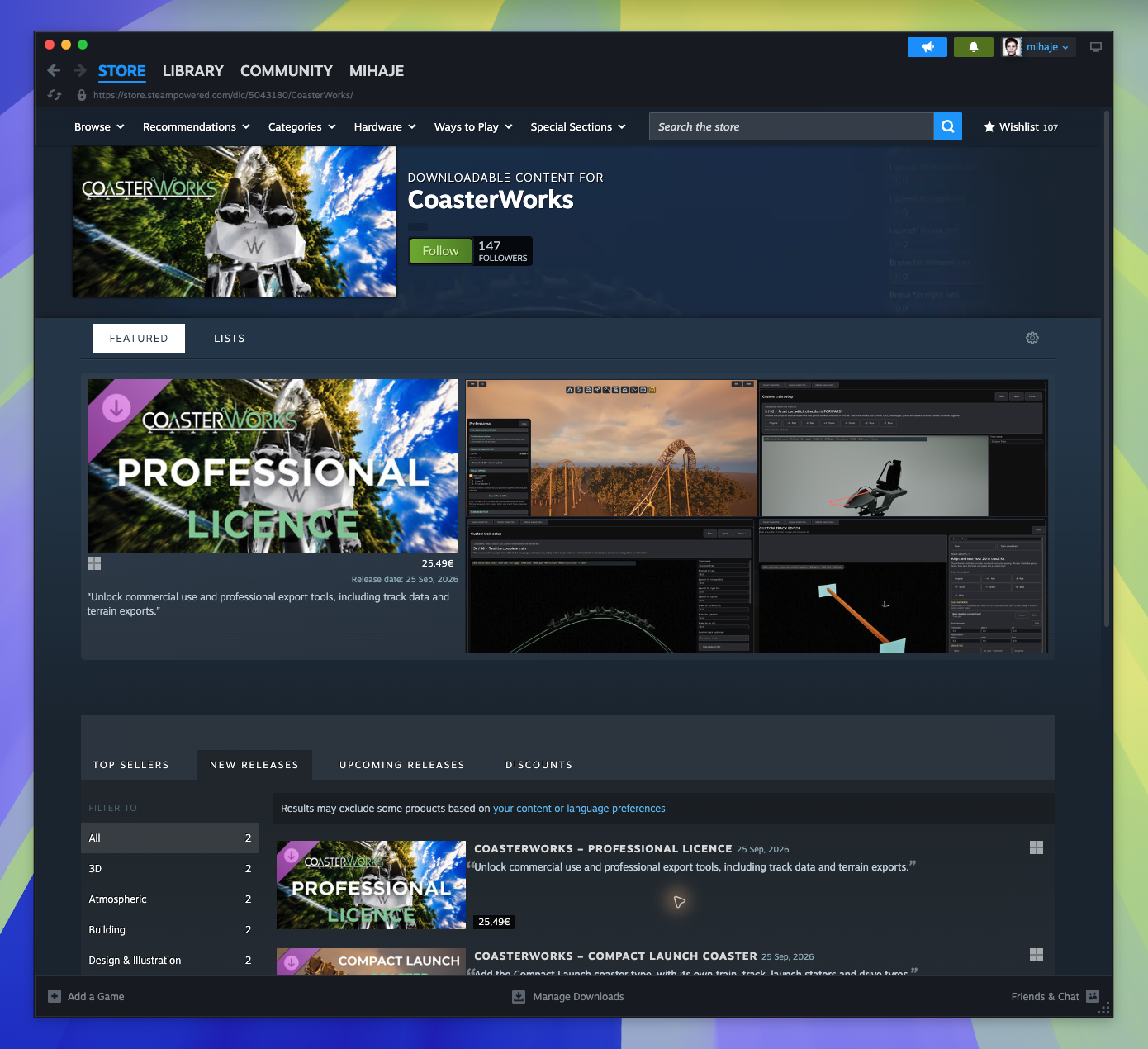Expand the Hardware menu

[x=385, y=126]
